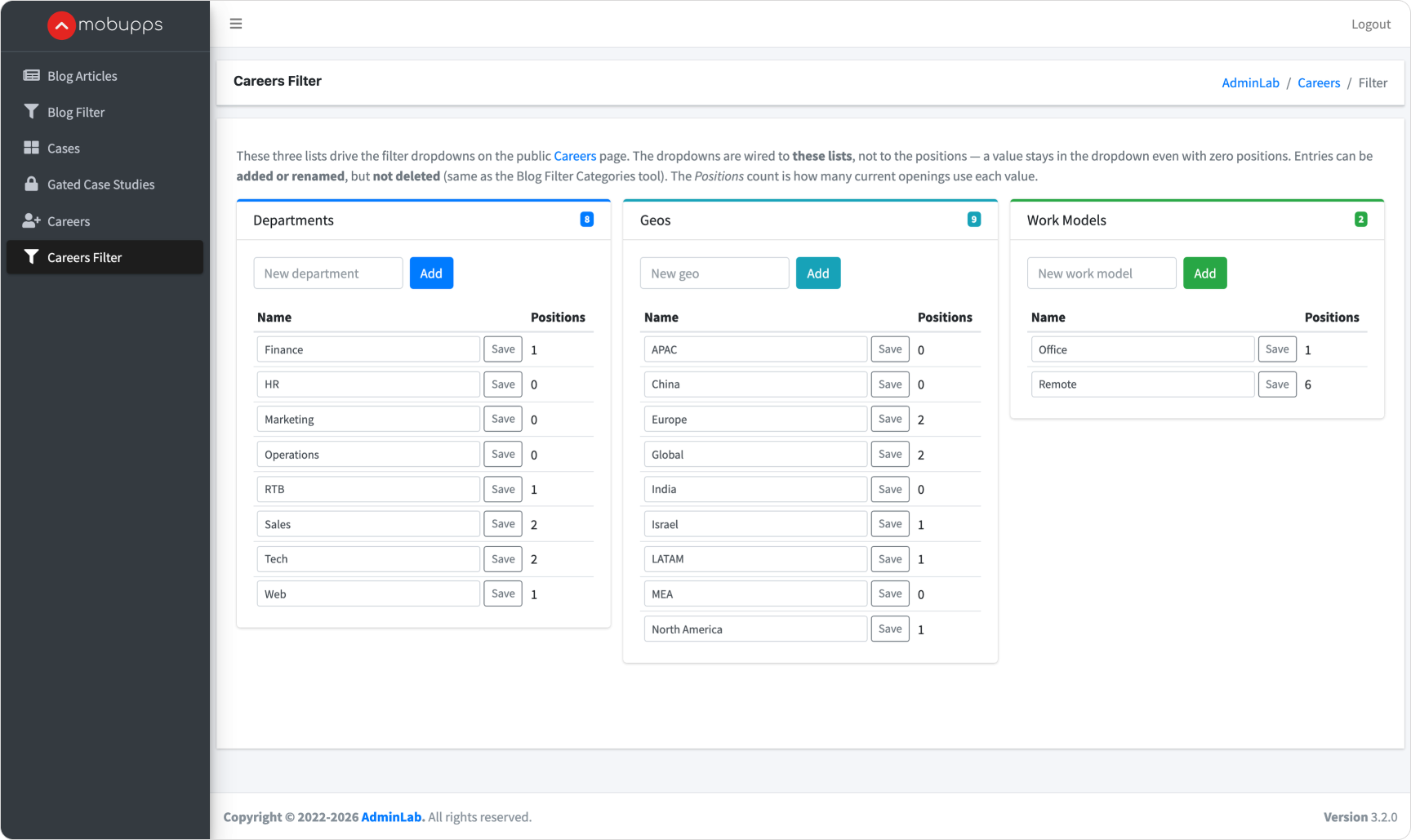Image resolution: width=1411 pixels, height=840 pixels.
Task: Add a new geo with teal Add button
Action: click(x=818, y=273)
